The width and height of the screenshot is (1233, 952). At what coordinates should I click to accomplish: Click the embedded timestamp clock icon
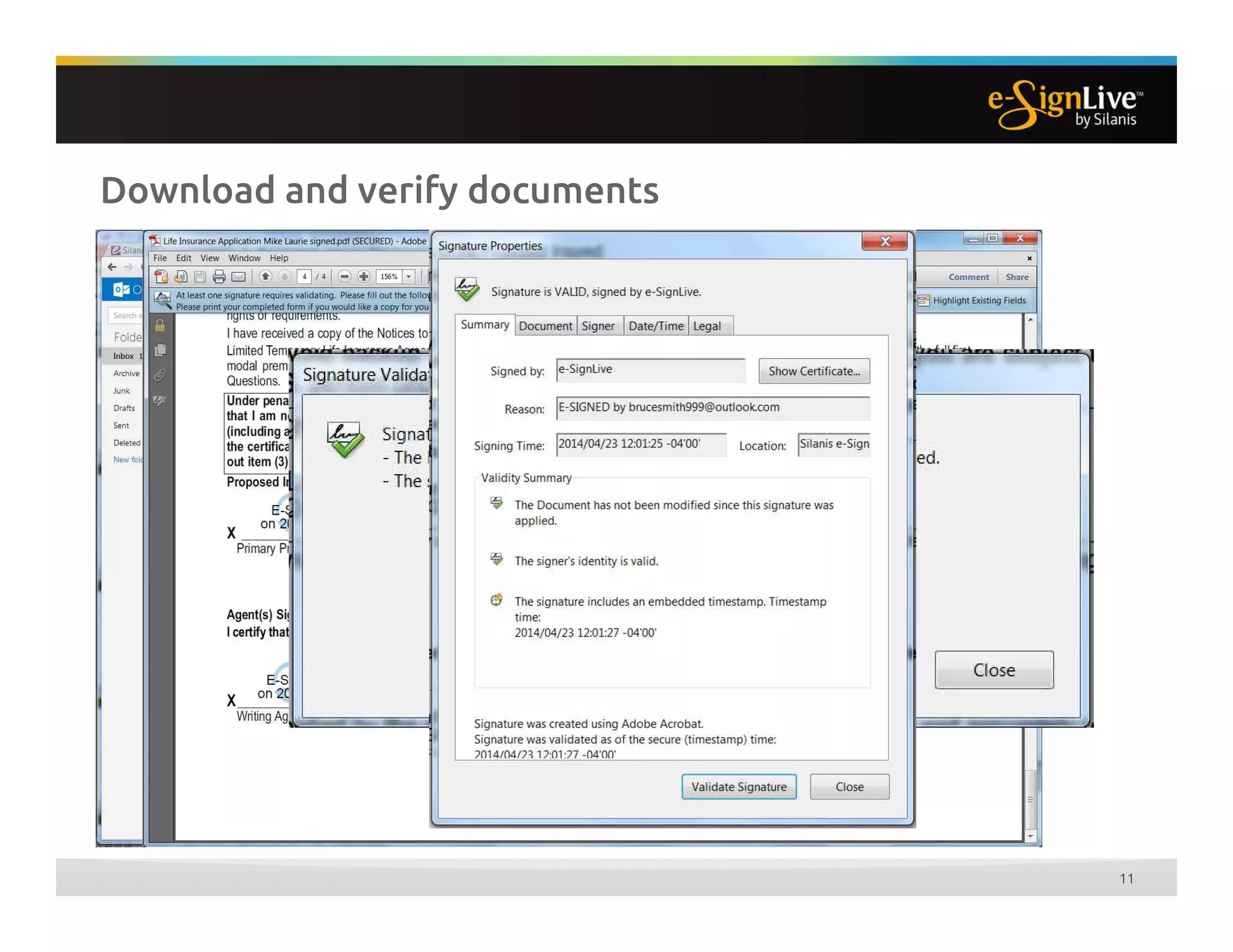point(497,600)
